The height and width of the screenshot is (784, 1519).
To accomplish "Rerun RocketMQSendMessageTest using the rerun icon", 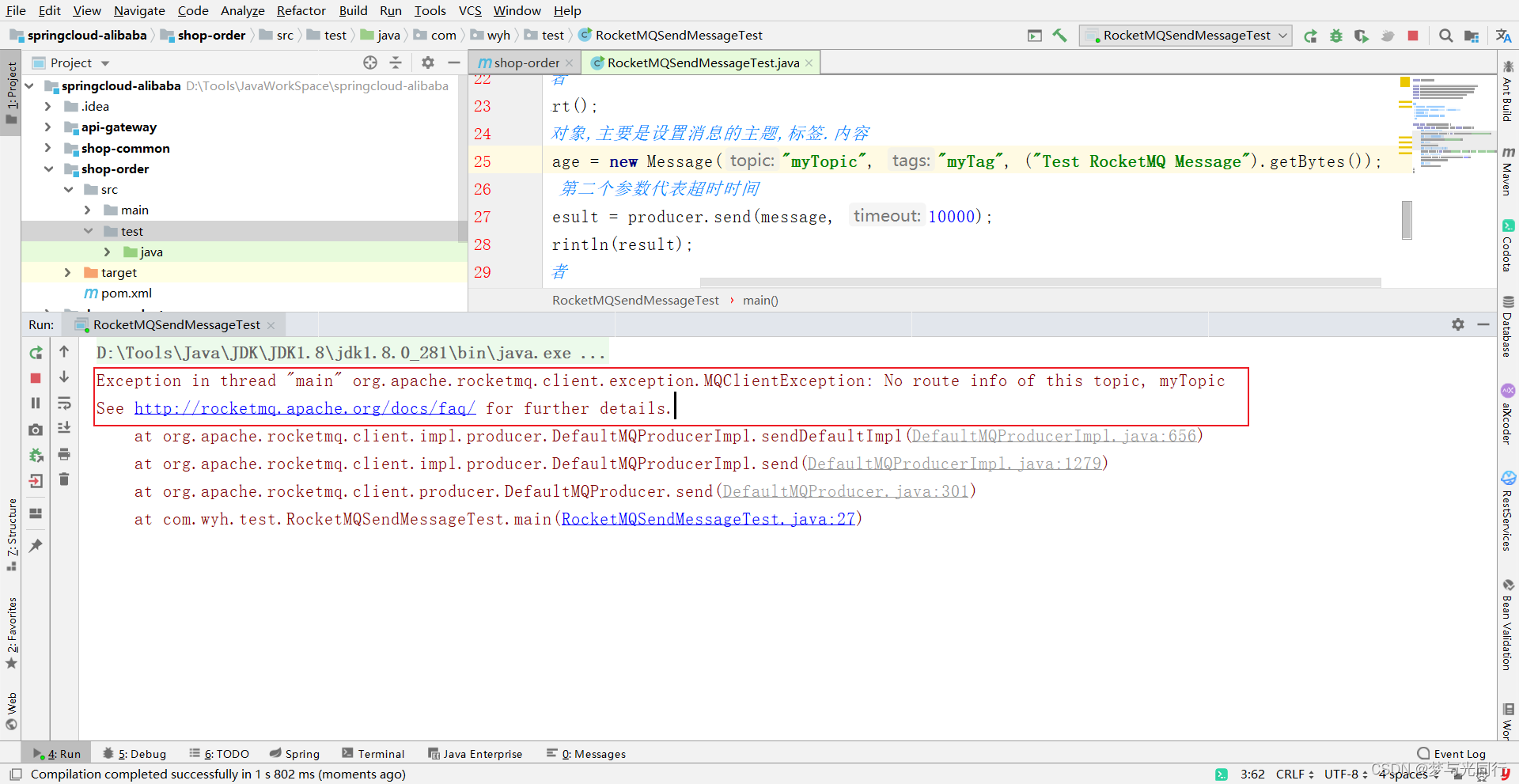I will 36,352.
